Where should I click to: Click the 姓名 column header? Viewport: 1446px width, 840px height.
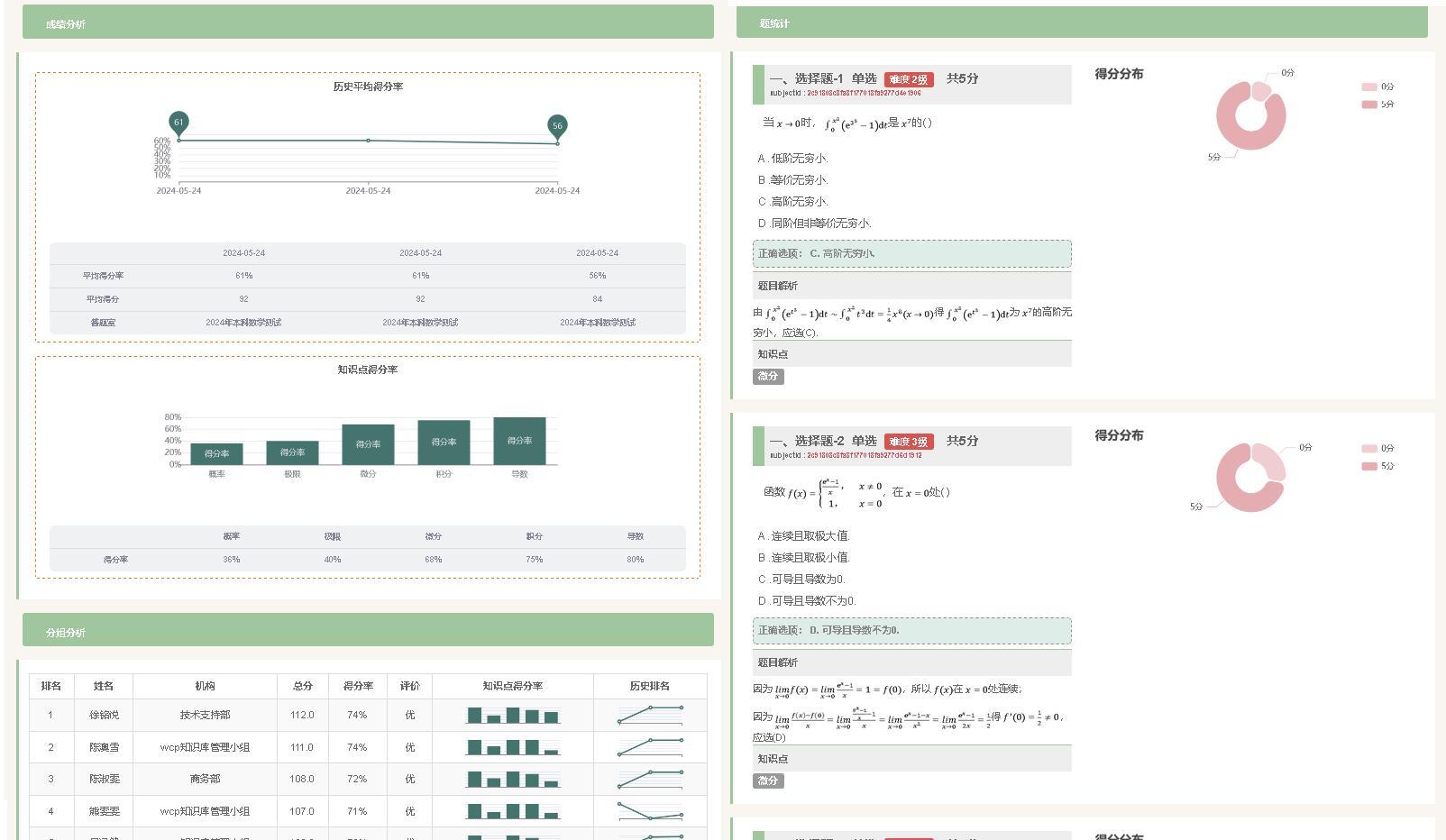click(x=104, y=686)
